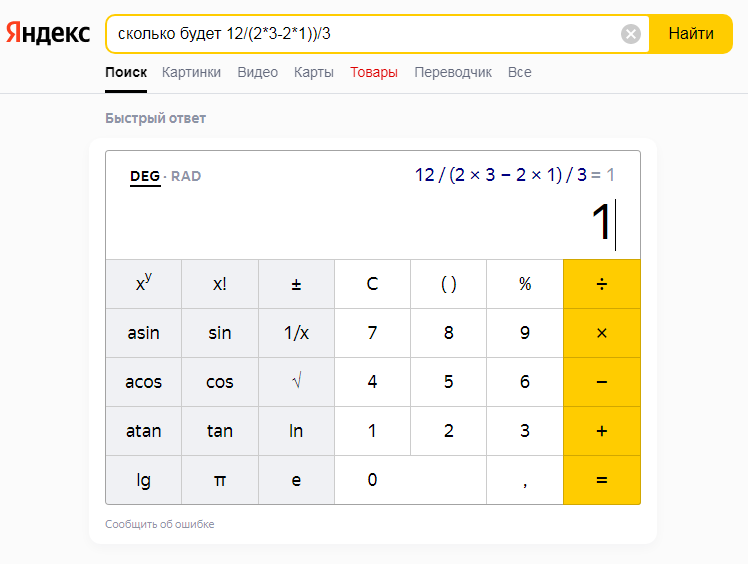This screenshot has width=748, height=564.
Task: Open the Картинки search tab
Action: point(191,72)
